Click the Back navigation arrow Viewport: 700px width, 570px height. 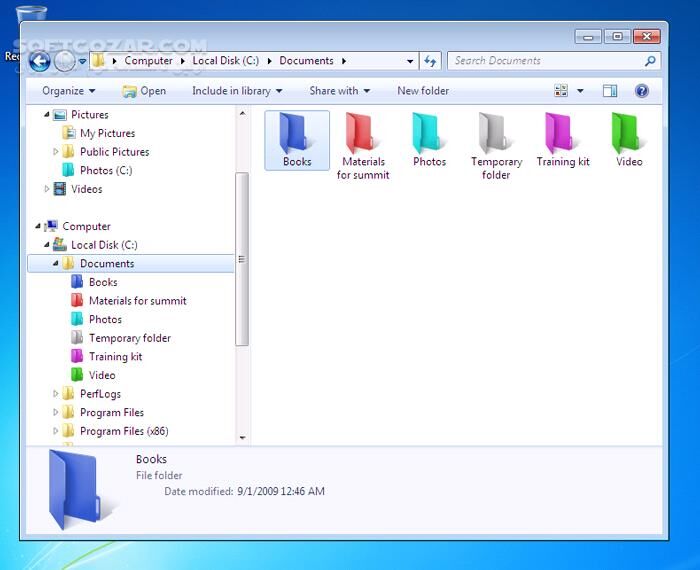pos(40,61)
